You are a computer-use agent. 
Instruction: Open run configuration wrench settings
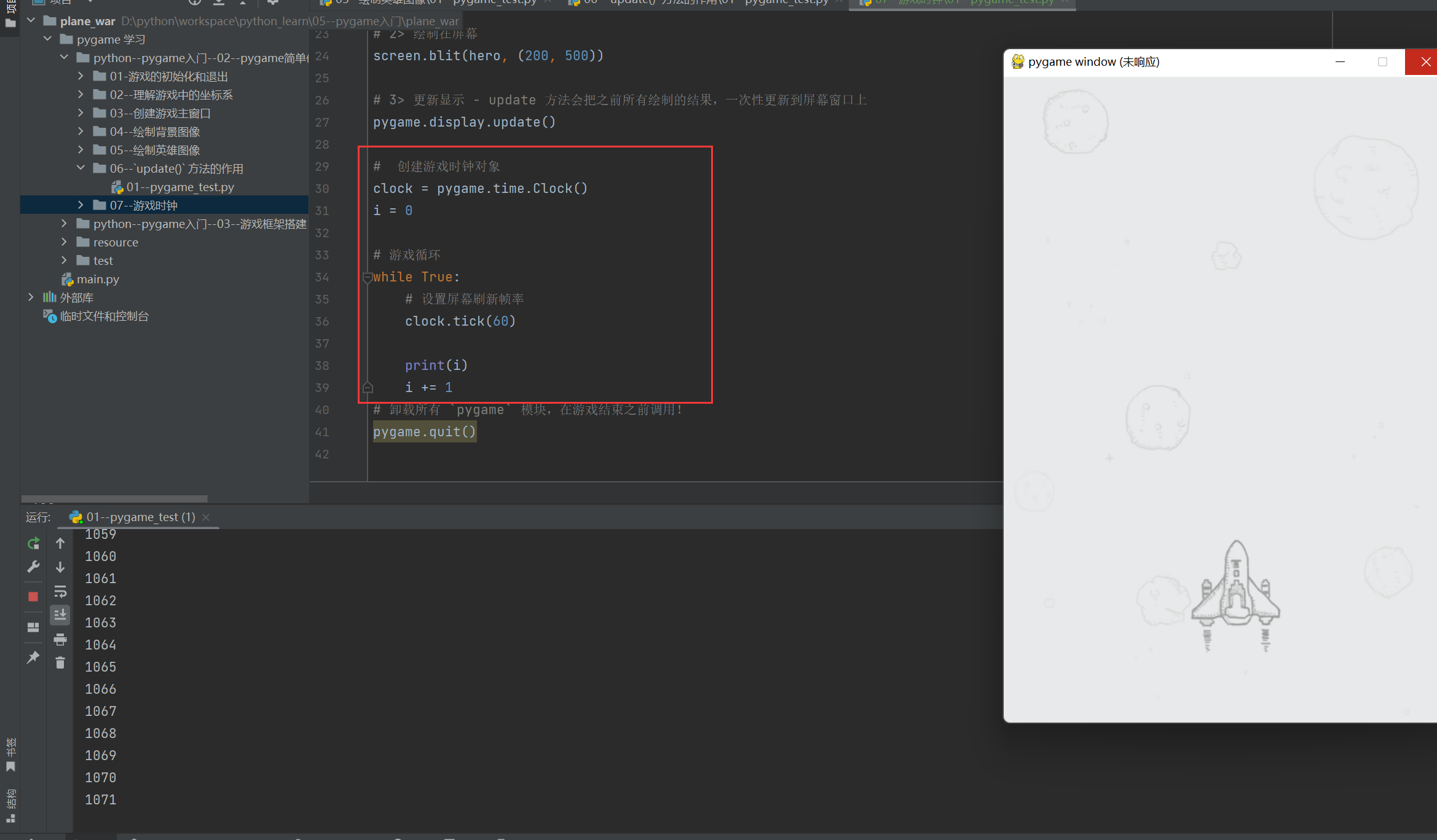(x=33, y=567)
